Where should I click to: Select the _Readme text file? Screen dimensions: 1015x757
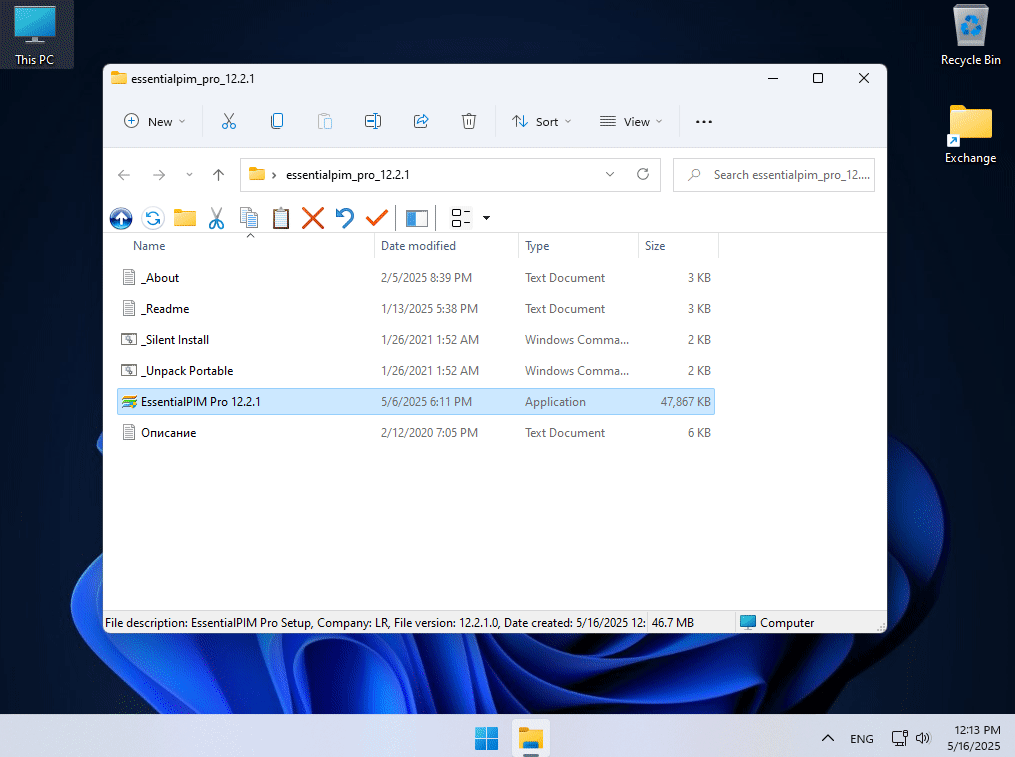pos(416,309)
